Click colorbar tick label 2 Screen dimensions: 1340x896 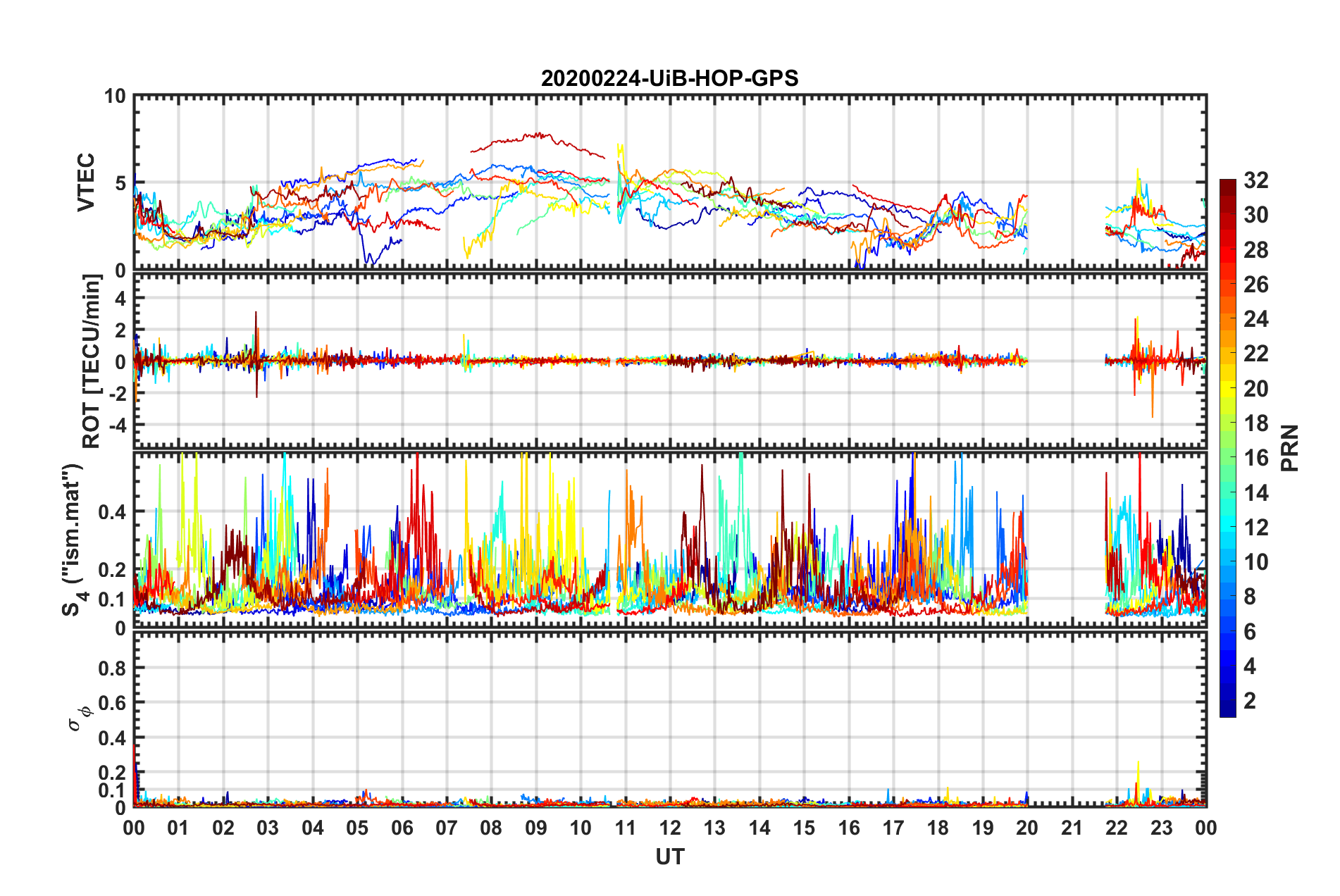1250,700
